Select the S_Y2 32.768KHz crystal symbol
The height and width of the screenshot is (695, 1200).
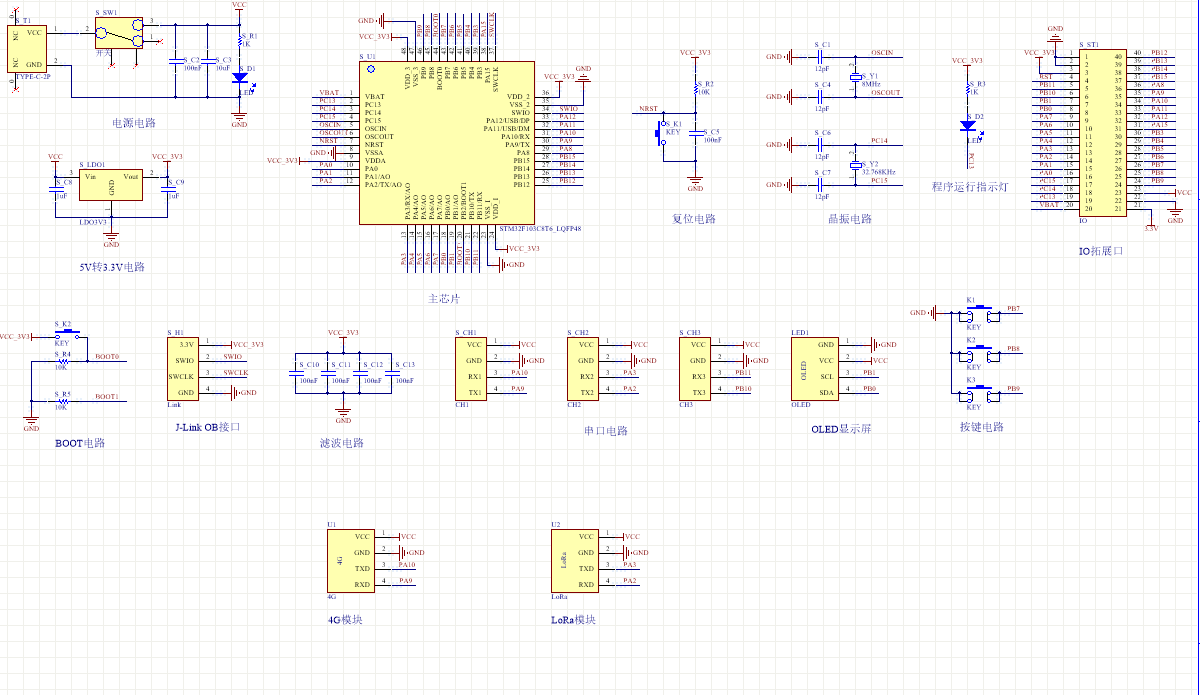pos(856,165)
